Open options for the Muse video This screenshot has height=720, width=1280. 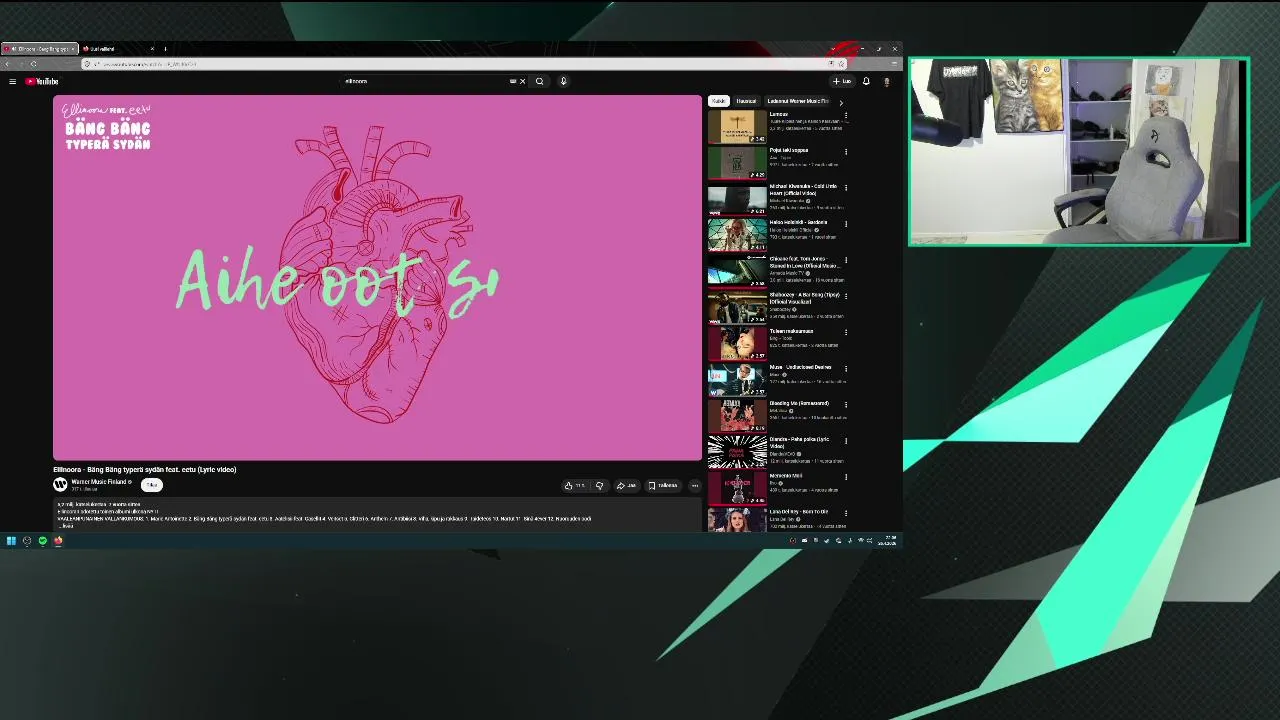pyautogui.click(x=846, y=369)
